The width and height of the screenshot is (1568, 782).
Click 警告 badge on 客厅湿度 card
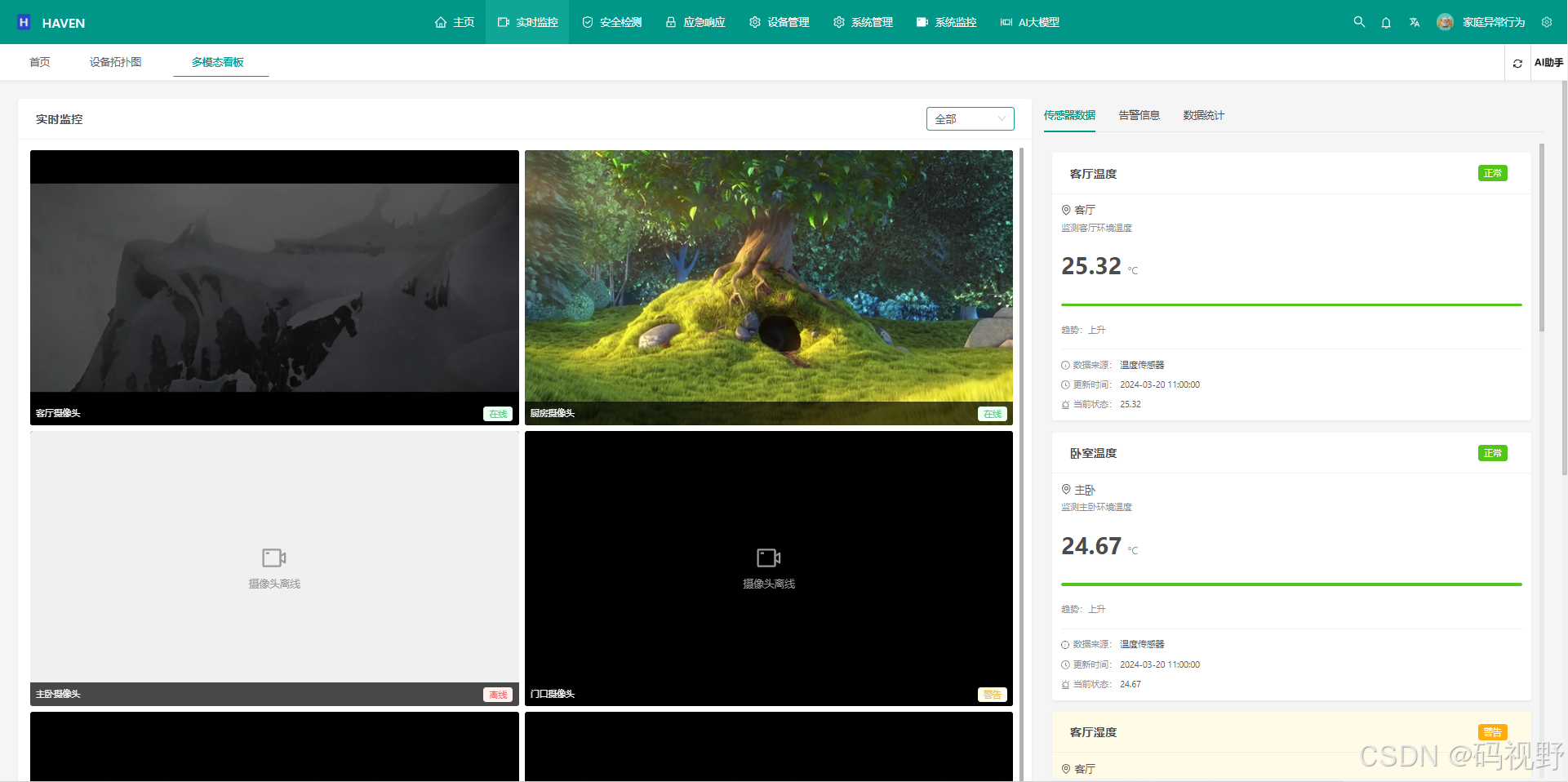point(1493,732)
